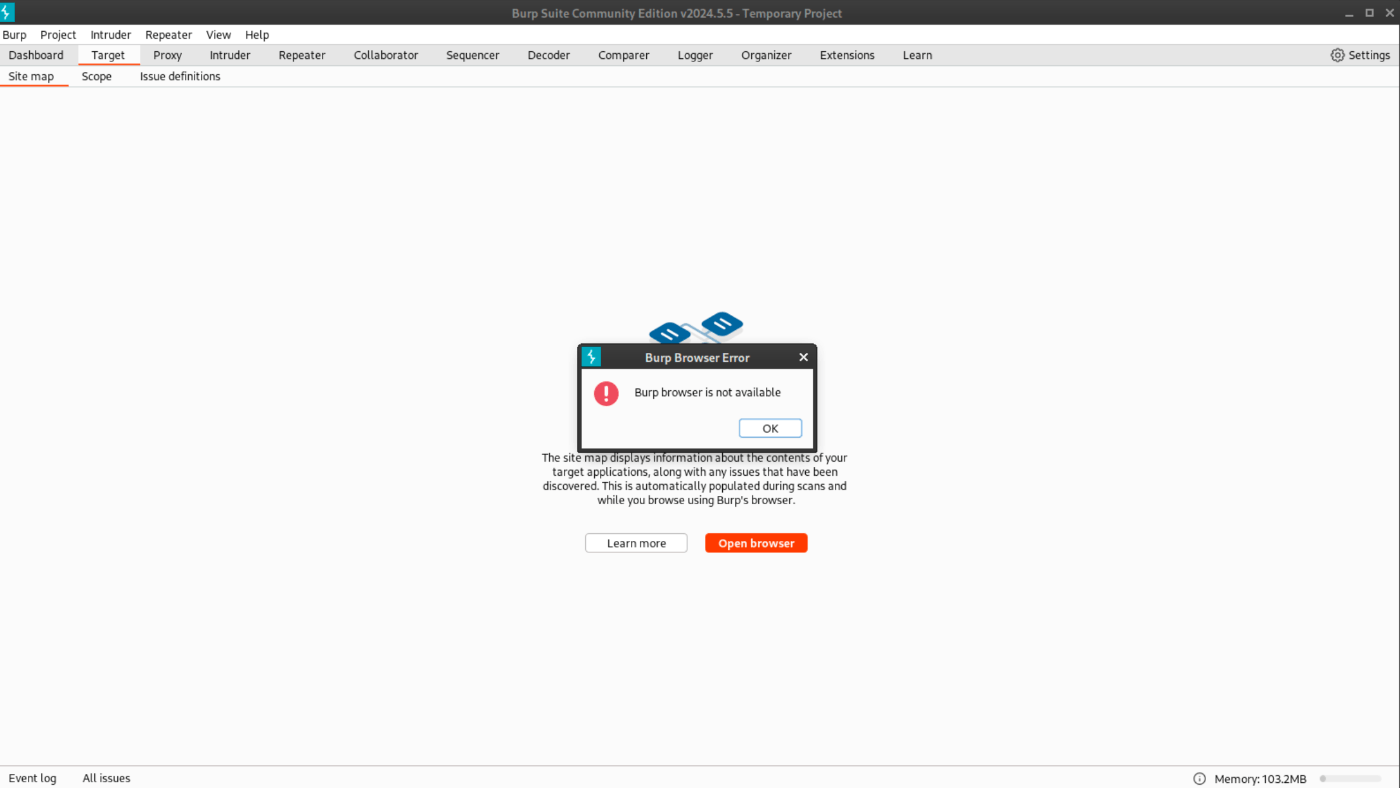1400x788 pixels.
Task: Open the Project menu
Action: [58, 35]
